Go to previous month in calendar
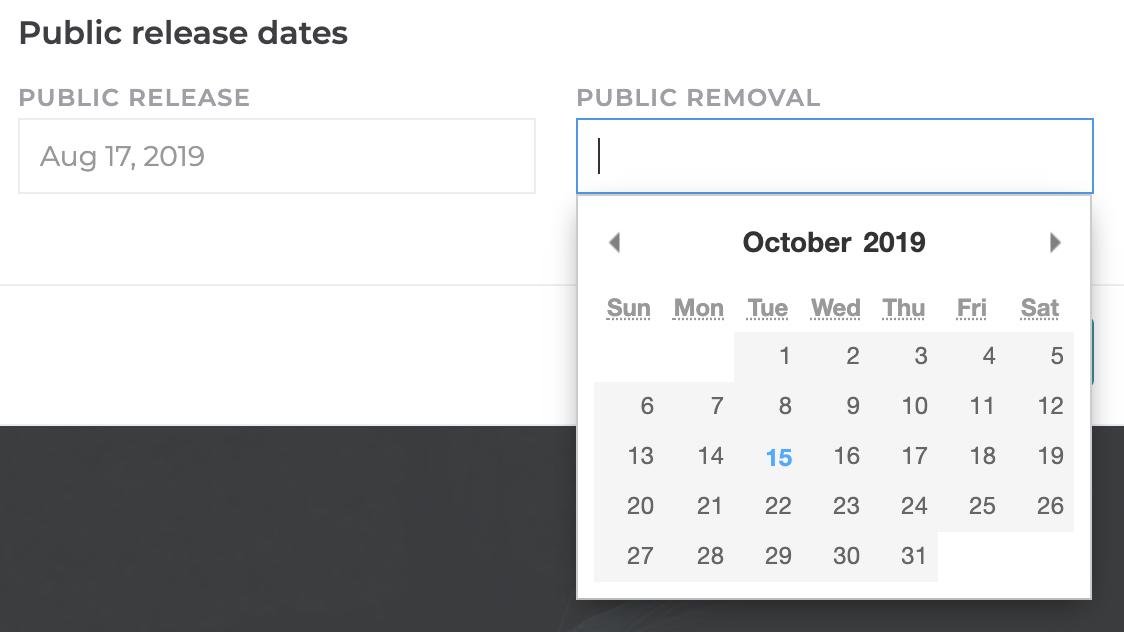Screen dimensions: 1124x632 [x=614, y=243]
